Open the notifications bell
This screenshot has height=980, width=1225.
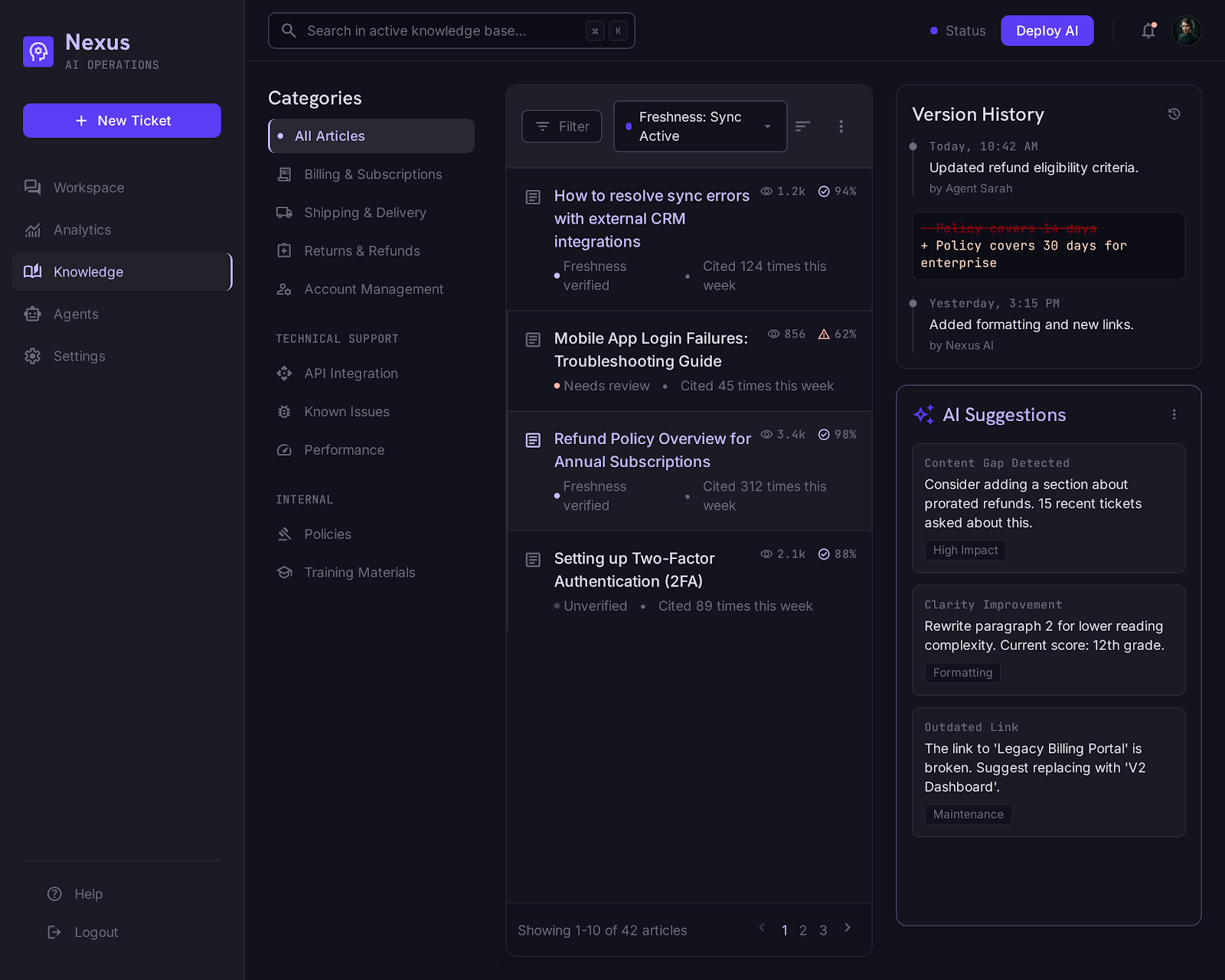pos(1148,31)
